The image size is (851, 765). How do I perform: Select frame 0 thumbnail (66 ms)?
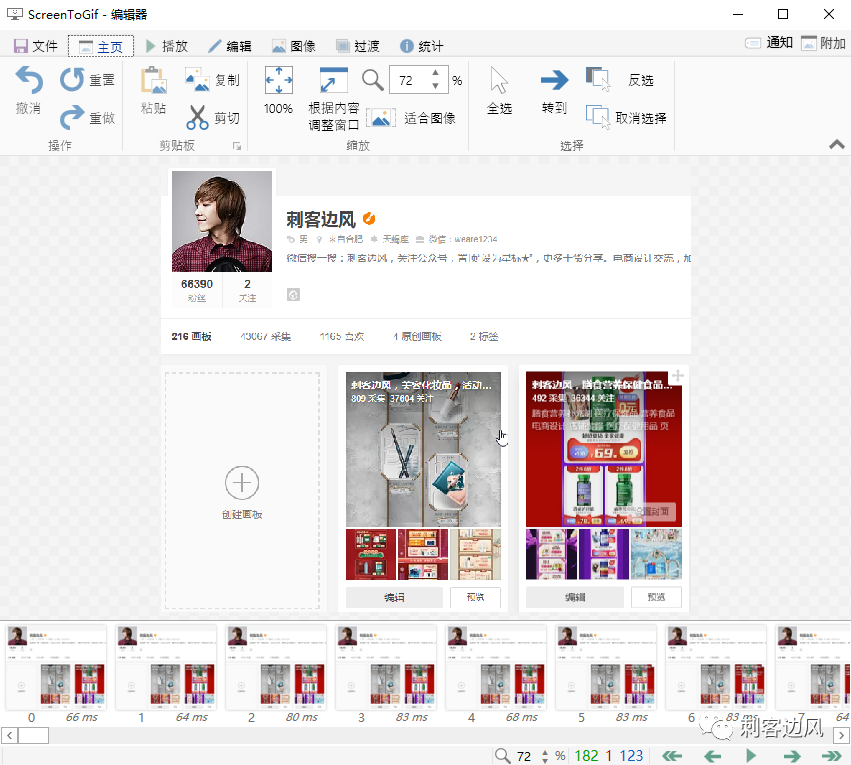[x=56, y=667]
